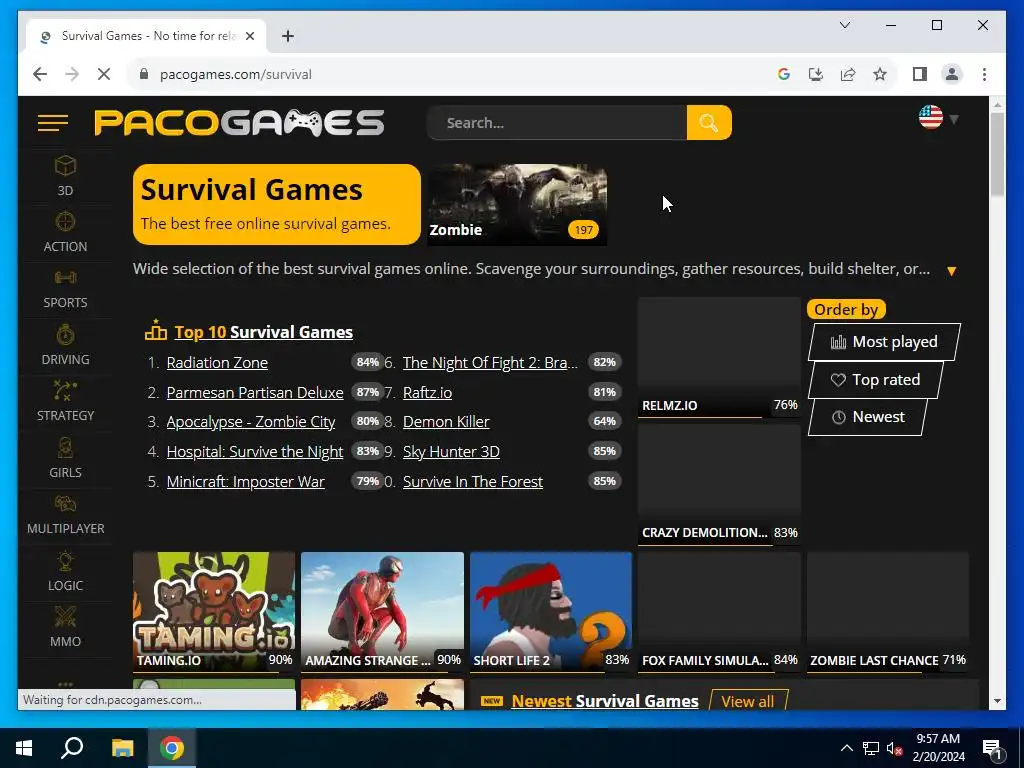Click the Google icon in address bar
This screenshot has height=768, width=1024.
click(784, 74)
